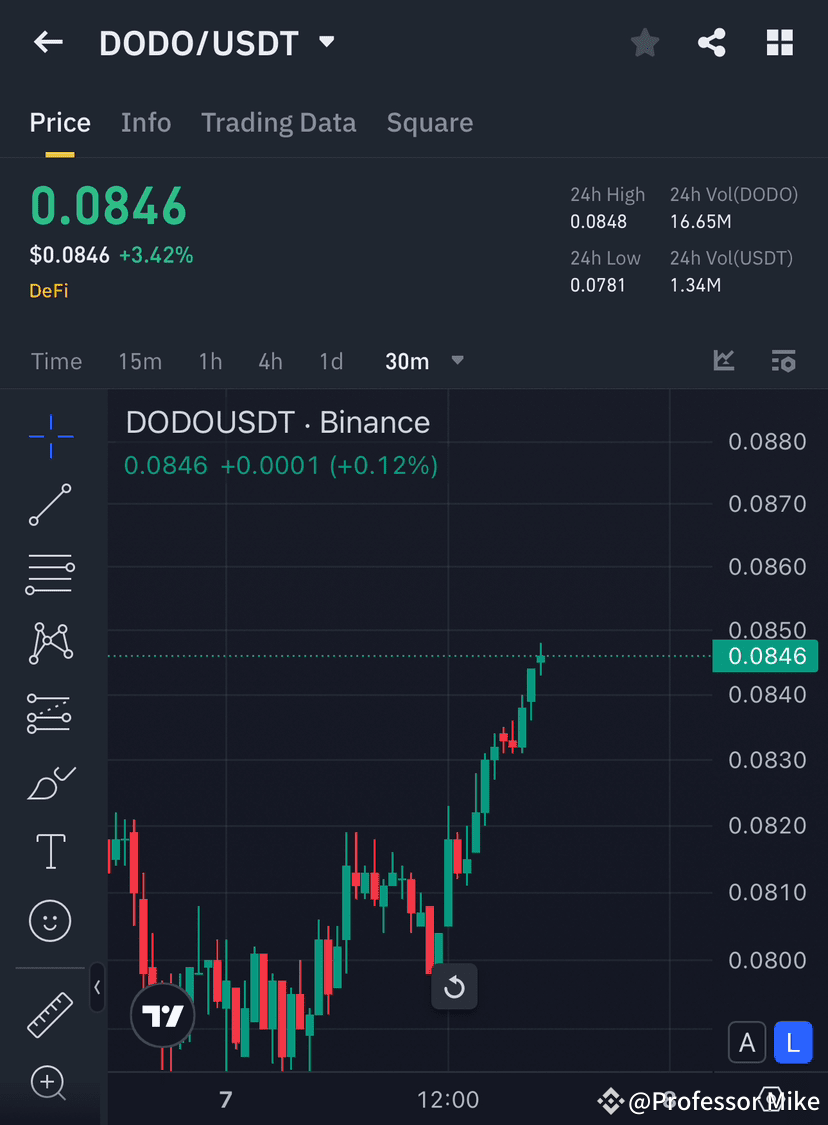Refresh the chart view

coord(454,987)
